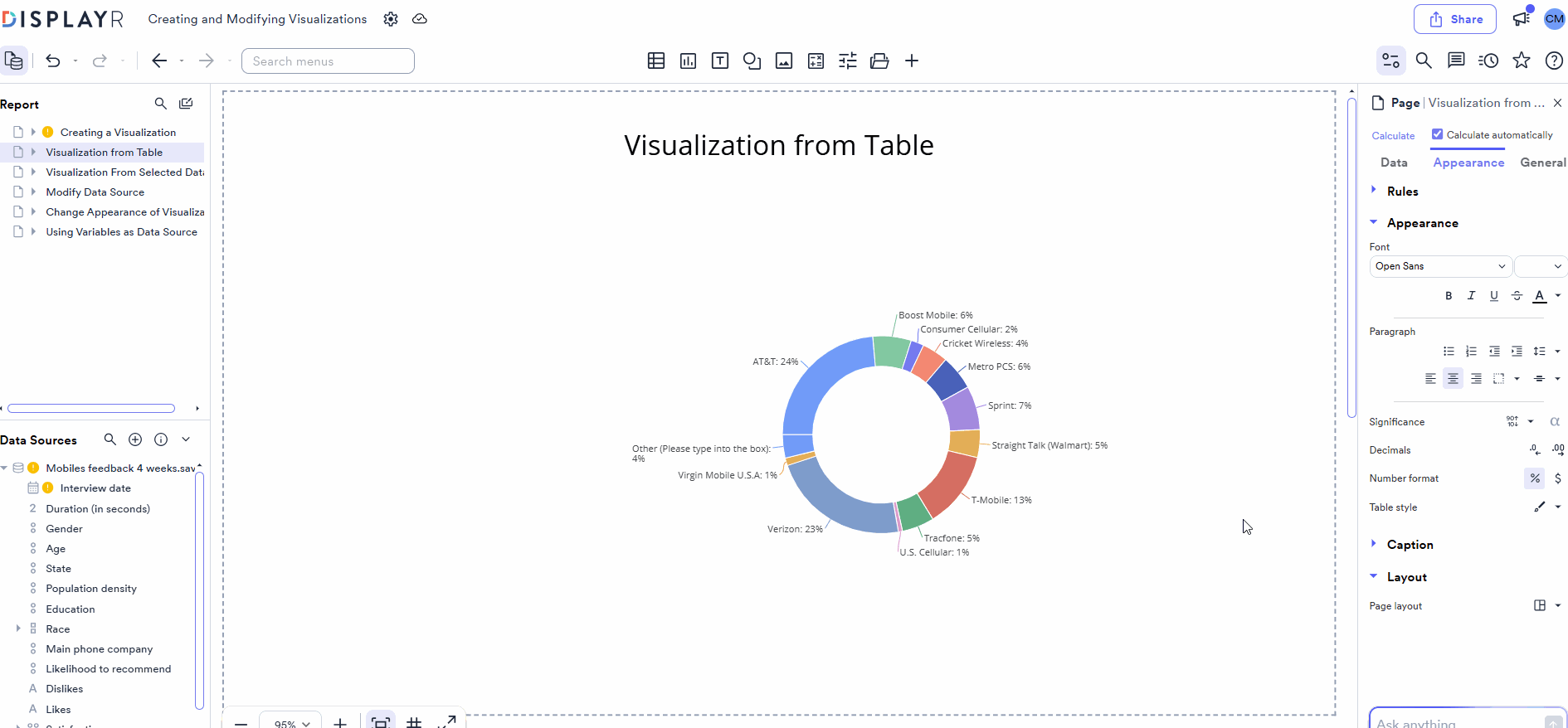Add a text box from the toolbar
Image resolution: width=1568 pixels, height=728 pixels.
pos(720,61)
